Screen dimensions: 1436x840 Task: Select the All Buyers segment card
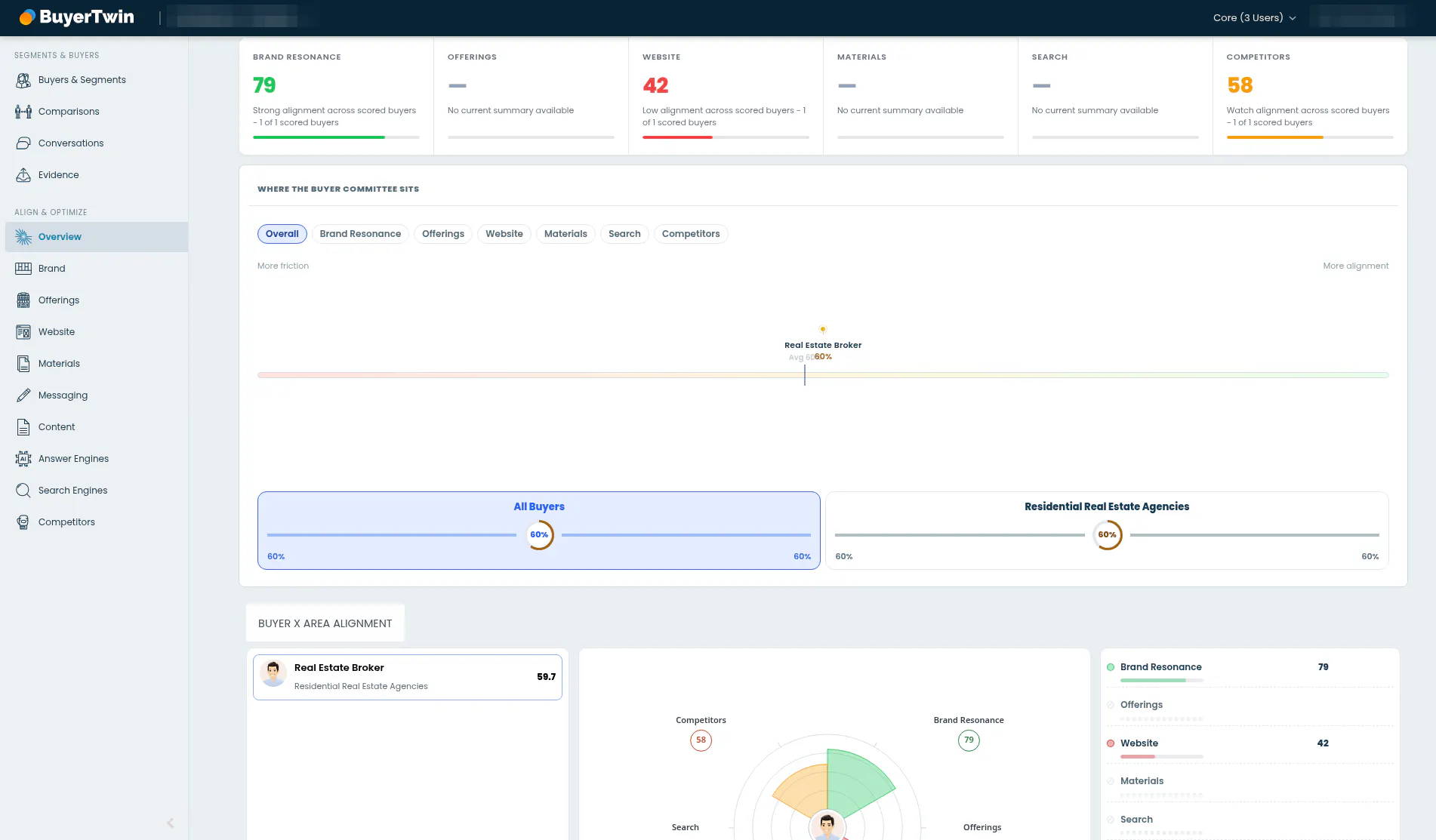coord(539,531)
